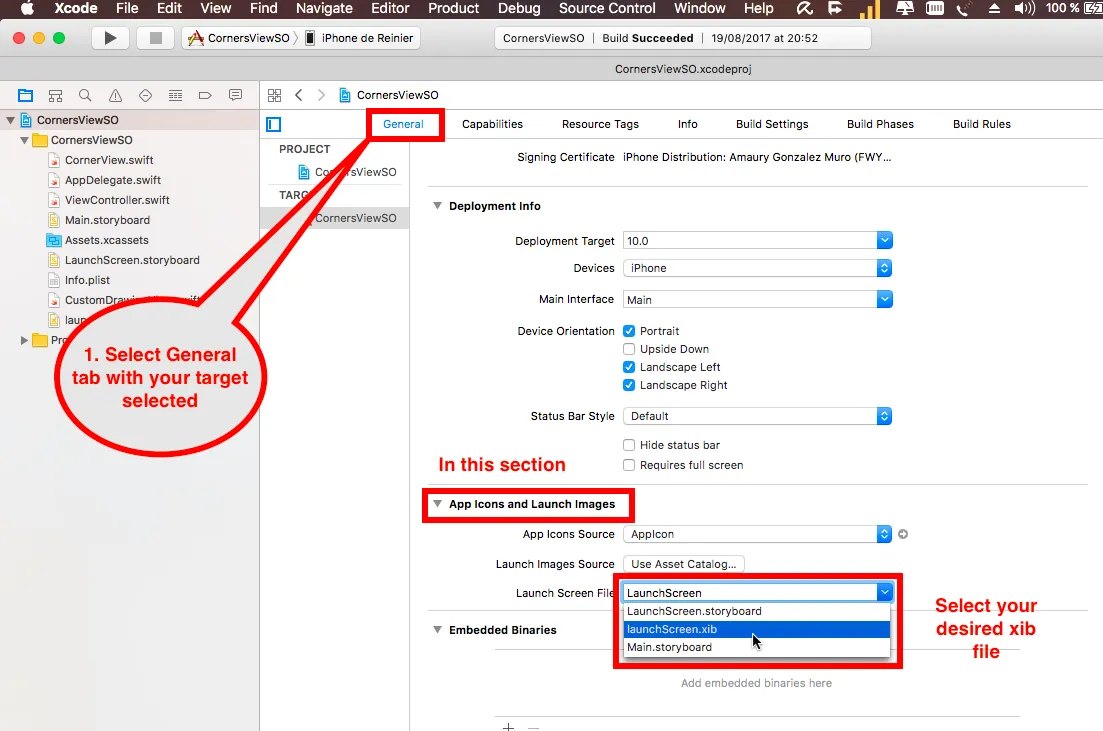The height and width of the screenshot is (731, 1103).
Task: Switch to the Build Phases tab
Action: pos(880,125)
